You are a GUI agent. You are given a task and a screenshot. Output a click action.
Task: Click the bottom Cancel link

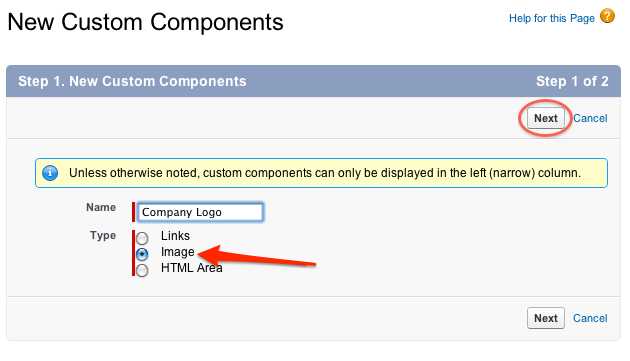(x=590, y=318)
